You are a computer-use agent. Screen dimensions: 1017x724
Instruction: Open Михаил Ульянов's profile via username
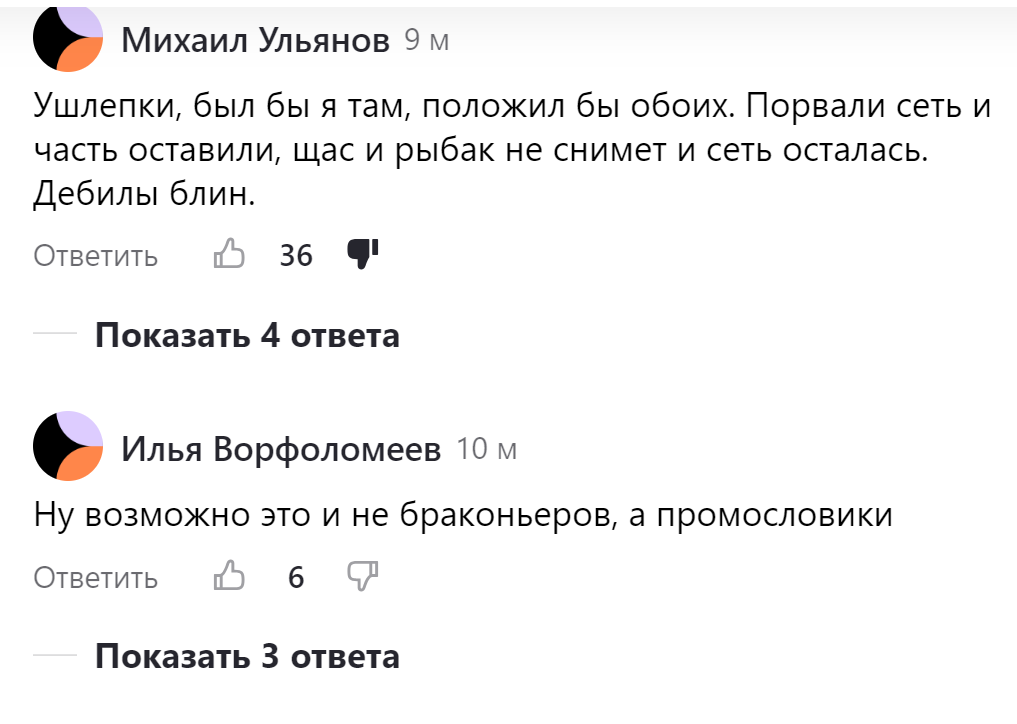coord(258,40)
